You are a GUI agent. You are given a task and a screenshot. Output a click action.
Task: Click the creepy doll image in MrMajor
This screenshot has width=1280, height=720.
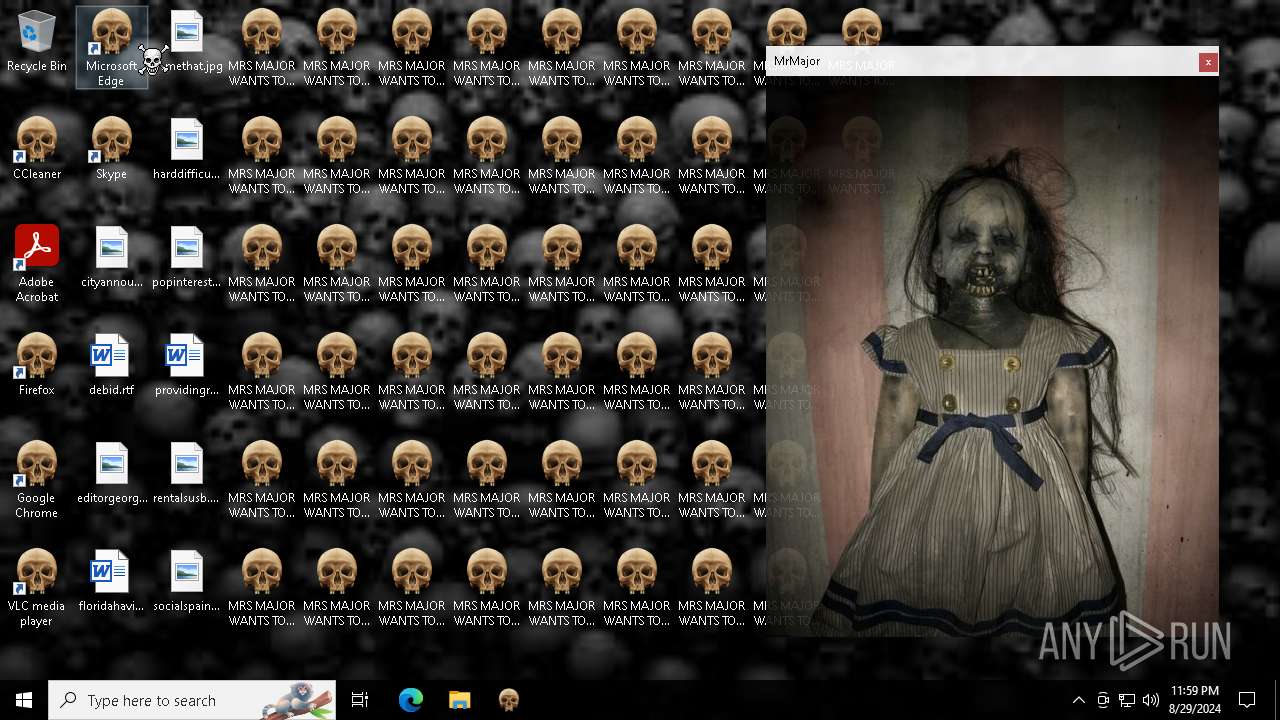coord(992,355)
